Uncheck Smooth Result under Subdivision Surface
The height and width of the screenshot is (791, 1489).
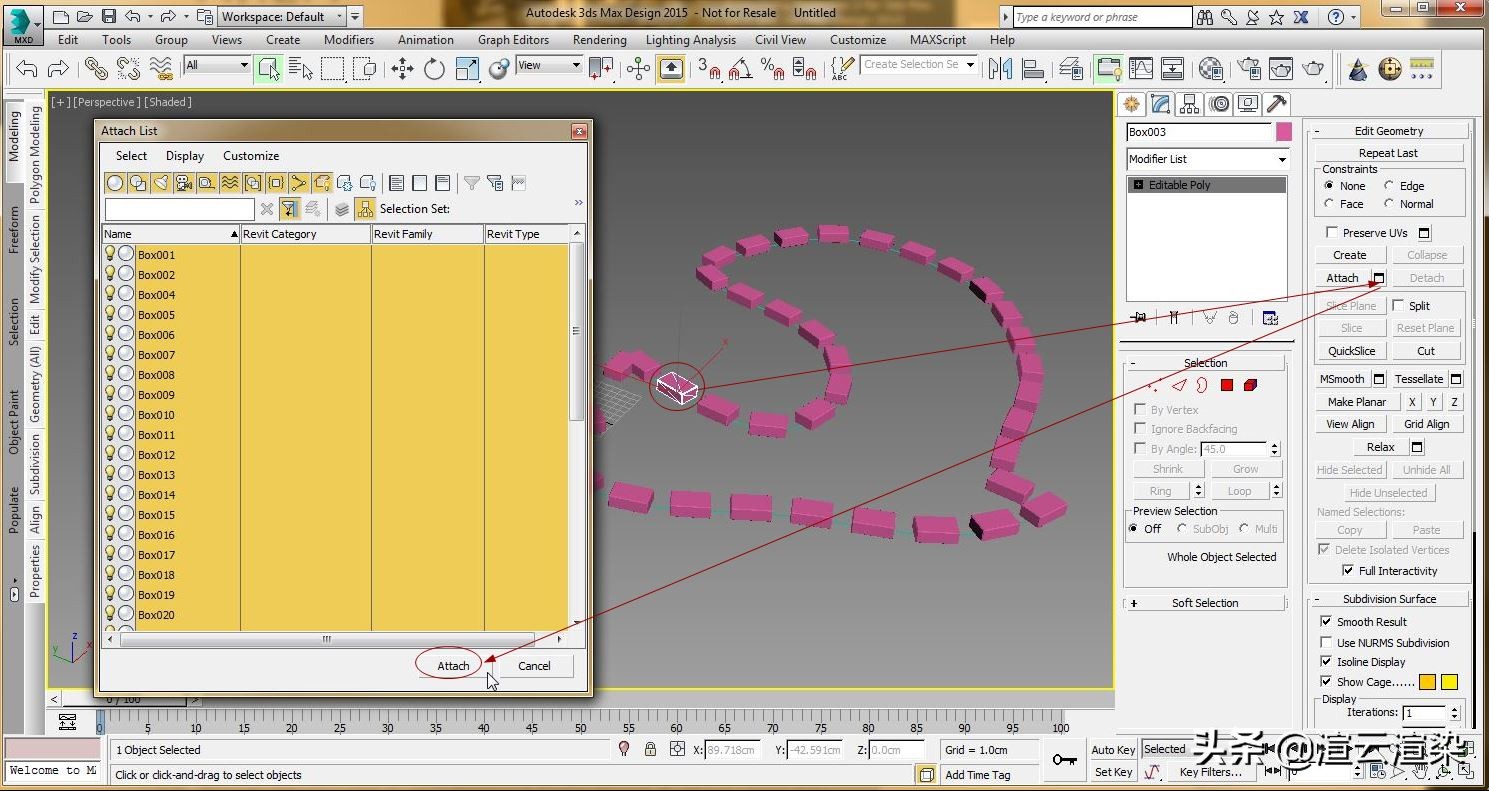(x=1327, y=621)
